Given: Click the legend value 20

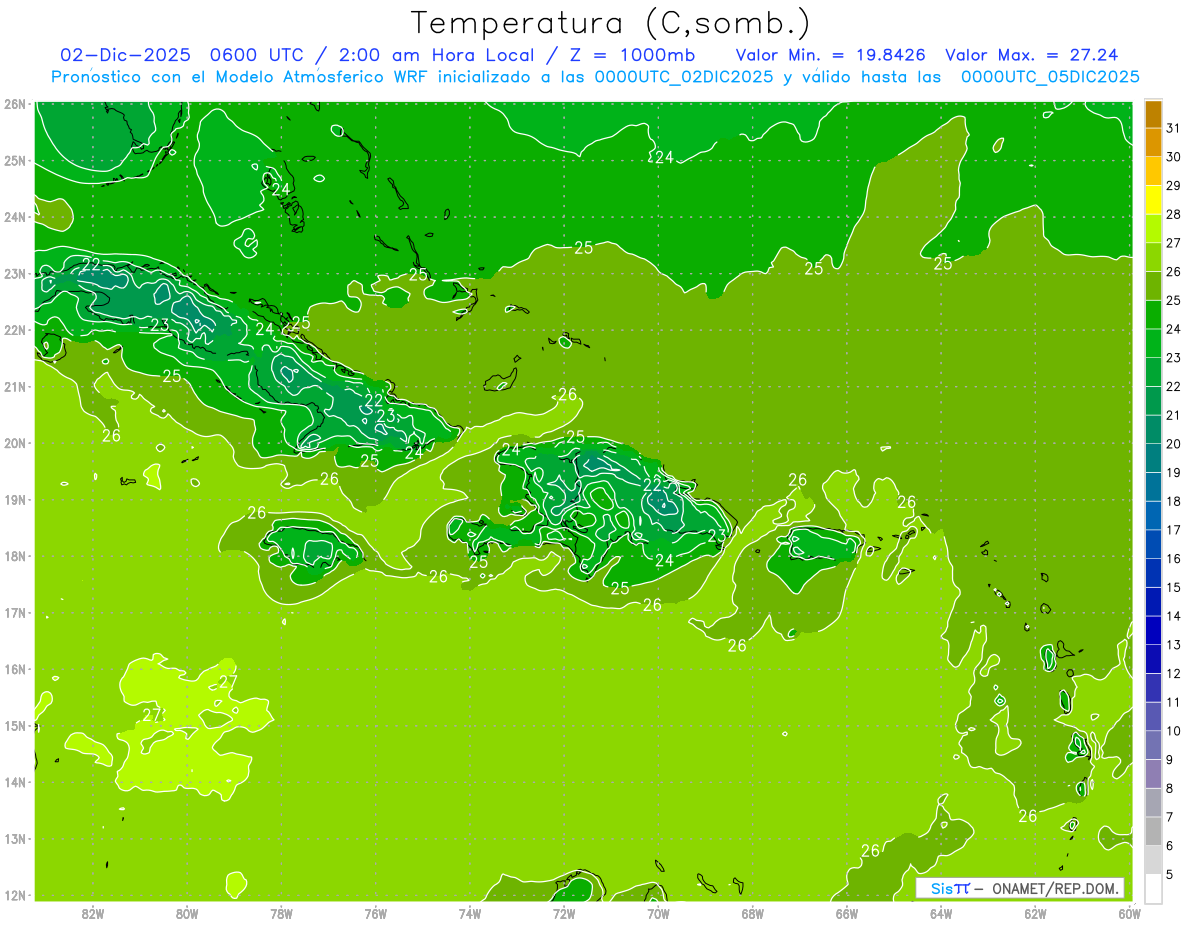Looking at the screenshot, I should [1174, 444].
